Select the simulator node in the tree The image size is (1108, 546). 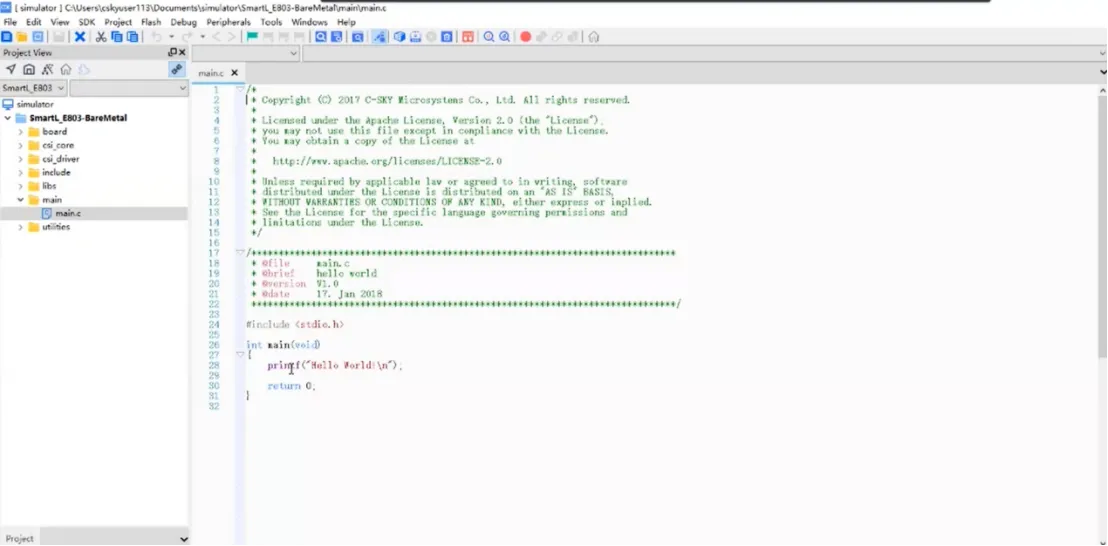tap(35, 104)
